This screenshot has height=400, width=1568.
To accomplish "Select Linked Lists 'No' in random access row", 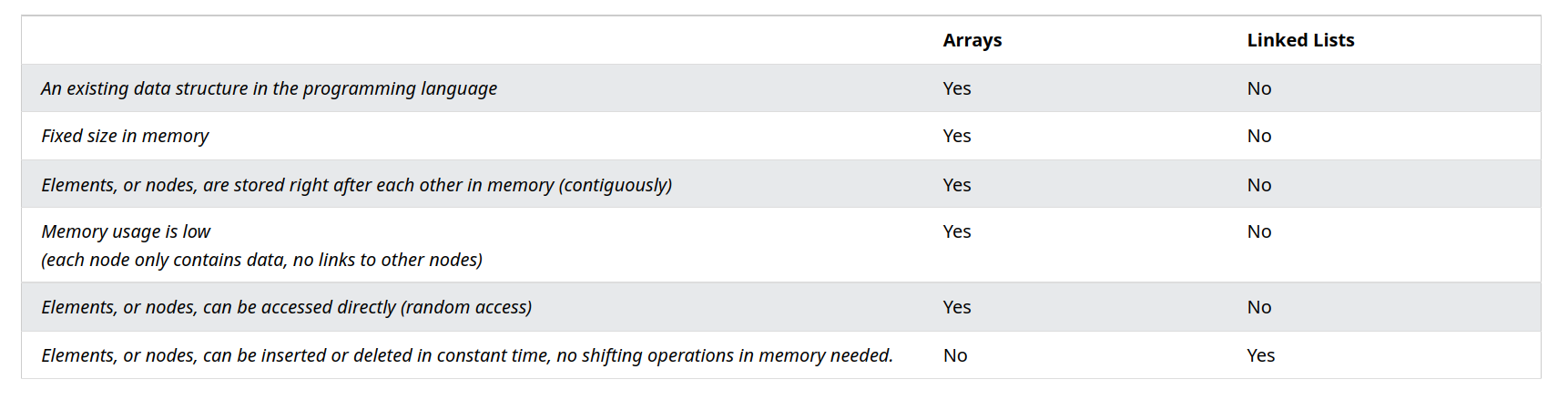I will coord(1258,307).
